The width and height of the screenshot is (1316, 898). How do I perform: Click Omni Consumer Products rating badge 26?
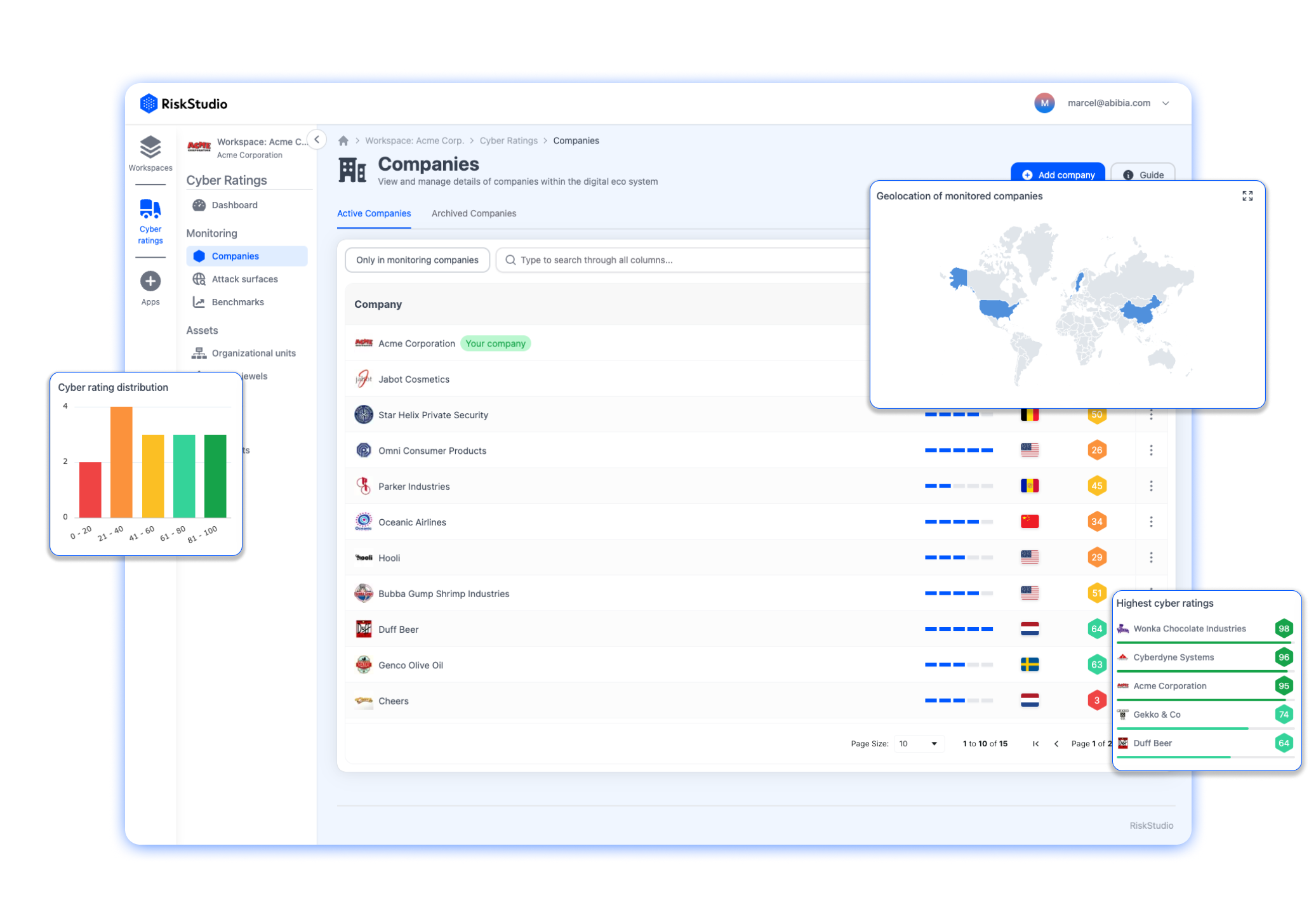point(1096,451)
